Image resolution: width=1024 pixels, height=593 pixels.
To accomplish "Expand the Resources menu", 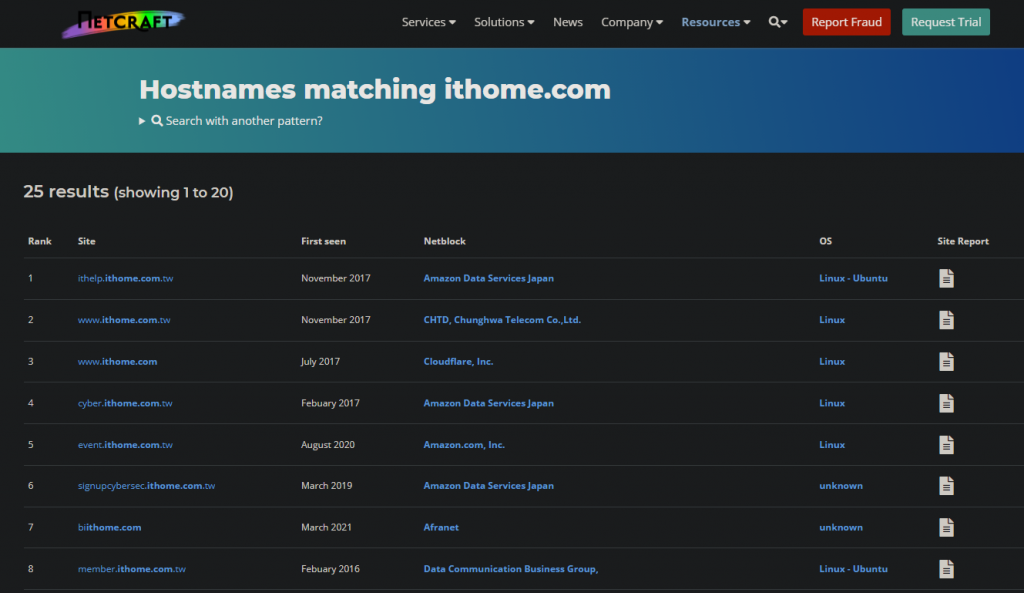I will coord(716,22).
